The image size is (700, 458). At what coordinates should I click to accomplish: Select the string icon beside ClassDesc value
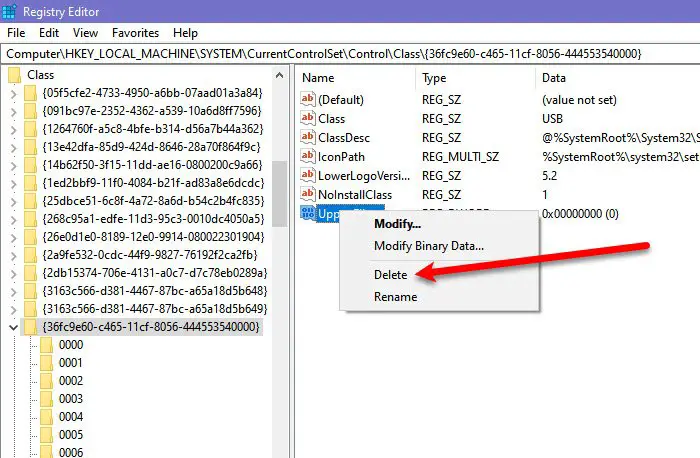pos(308,137)
